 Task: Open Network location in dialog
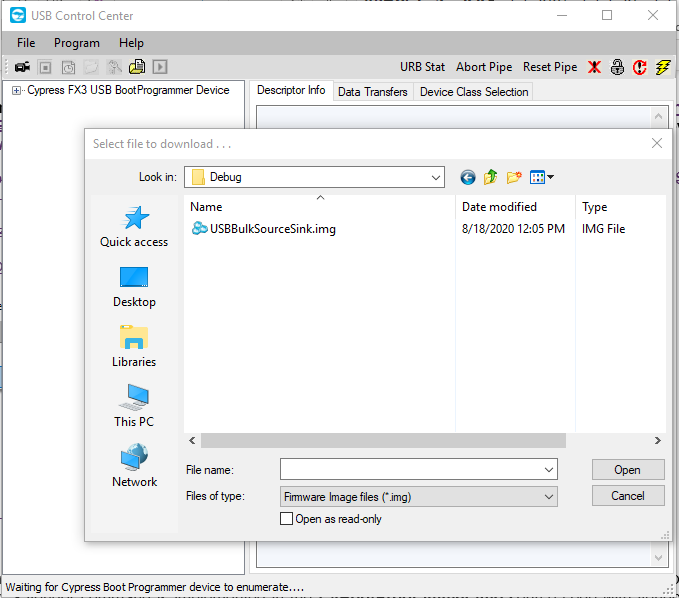[x=134, y=466]
